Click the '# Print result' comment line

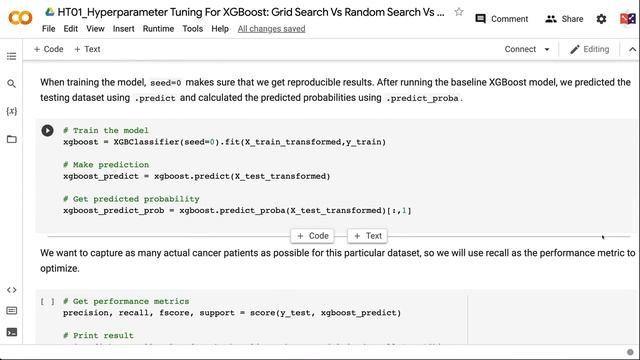(x=98, y=336)
